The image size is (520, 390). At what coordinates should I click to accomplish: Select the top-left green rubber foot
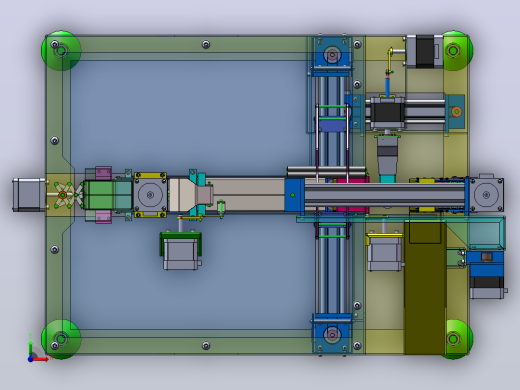click(61, 51)
